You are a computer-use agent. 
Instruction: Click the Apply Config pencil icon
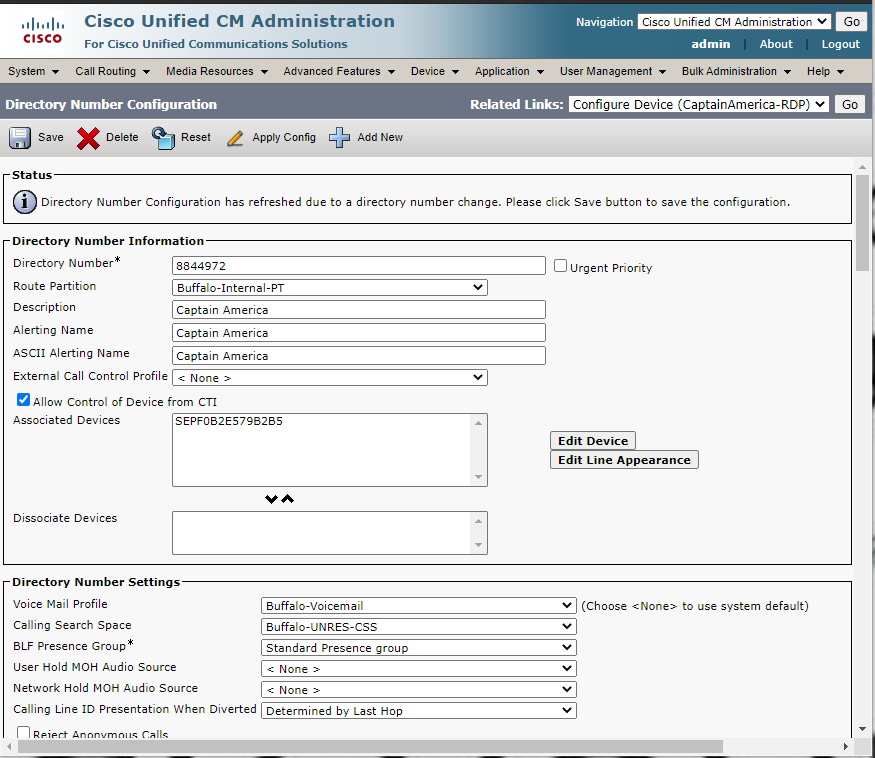[x=235, y=138]
